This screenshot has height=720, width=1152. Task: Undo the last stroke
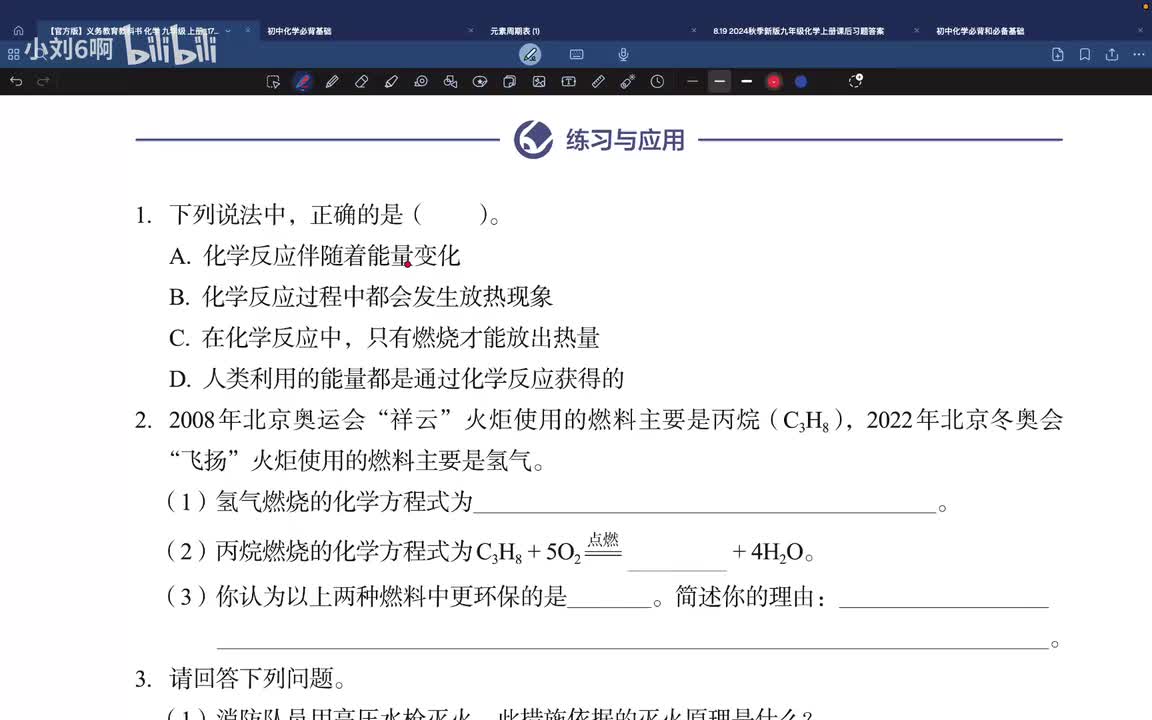(16, 82)
